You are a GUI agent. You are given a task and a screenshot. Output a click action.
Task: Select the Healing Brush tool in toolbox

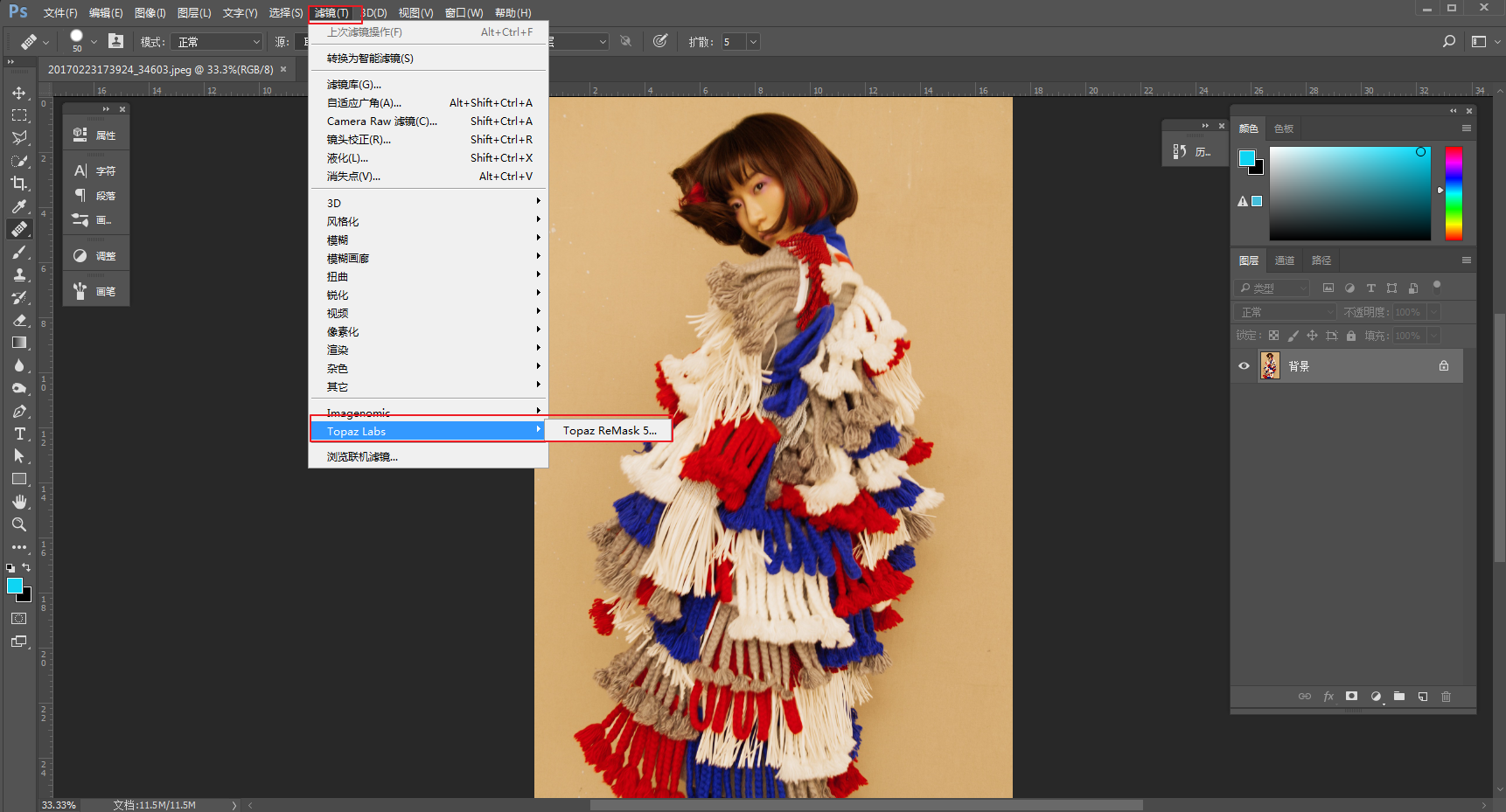click(x=19, y=229)
